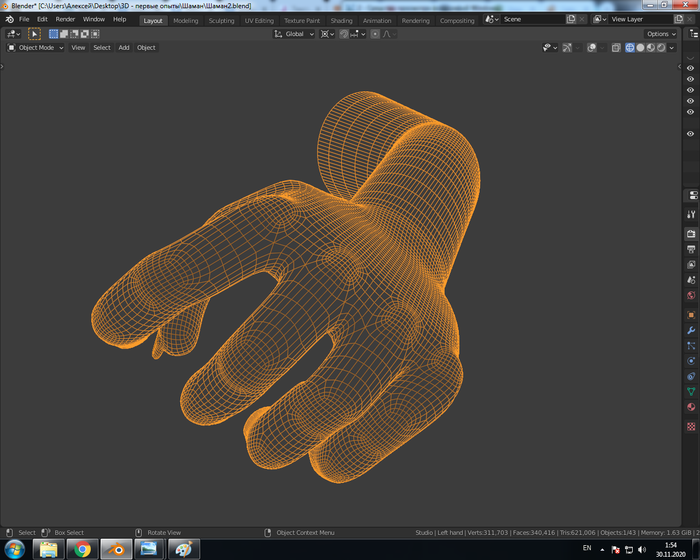Click the Add menu in viewport header
The height and width of the screenshot is (560, 700).
[124, 47]
